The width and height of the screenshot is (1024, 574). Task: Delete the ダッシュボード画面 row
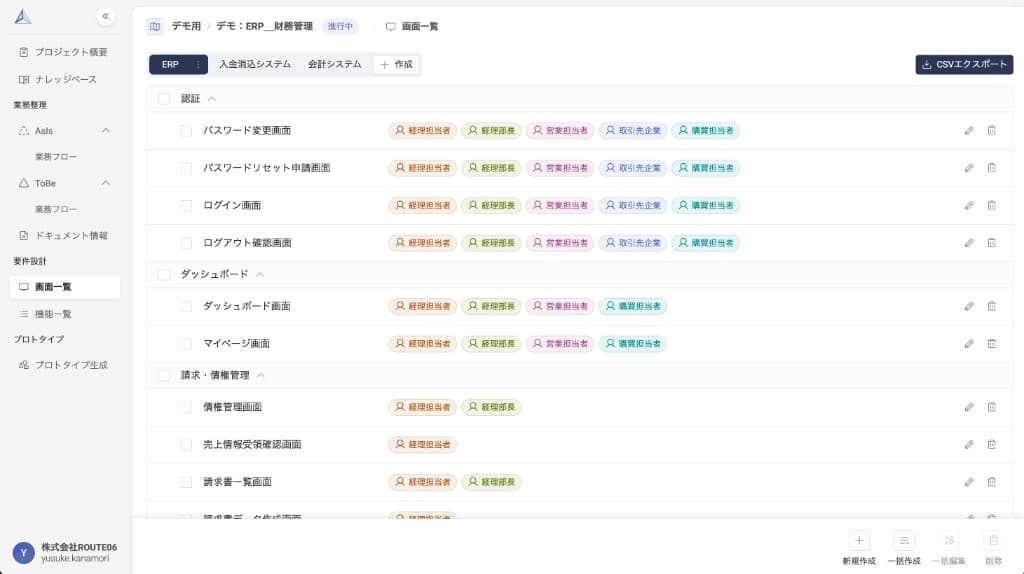click(x=991, y=306)
